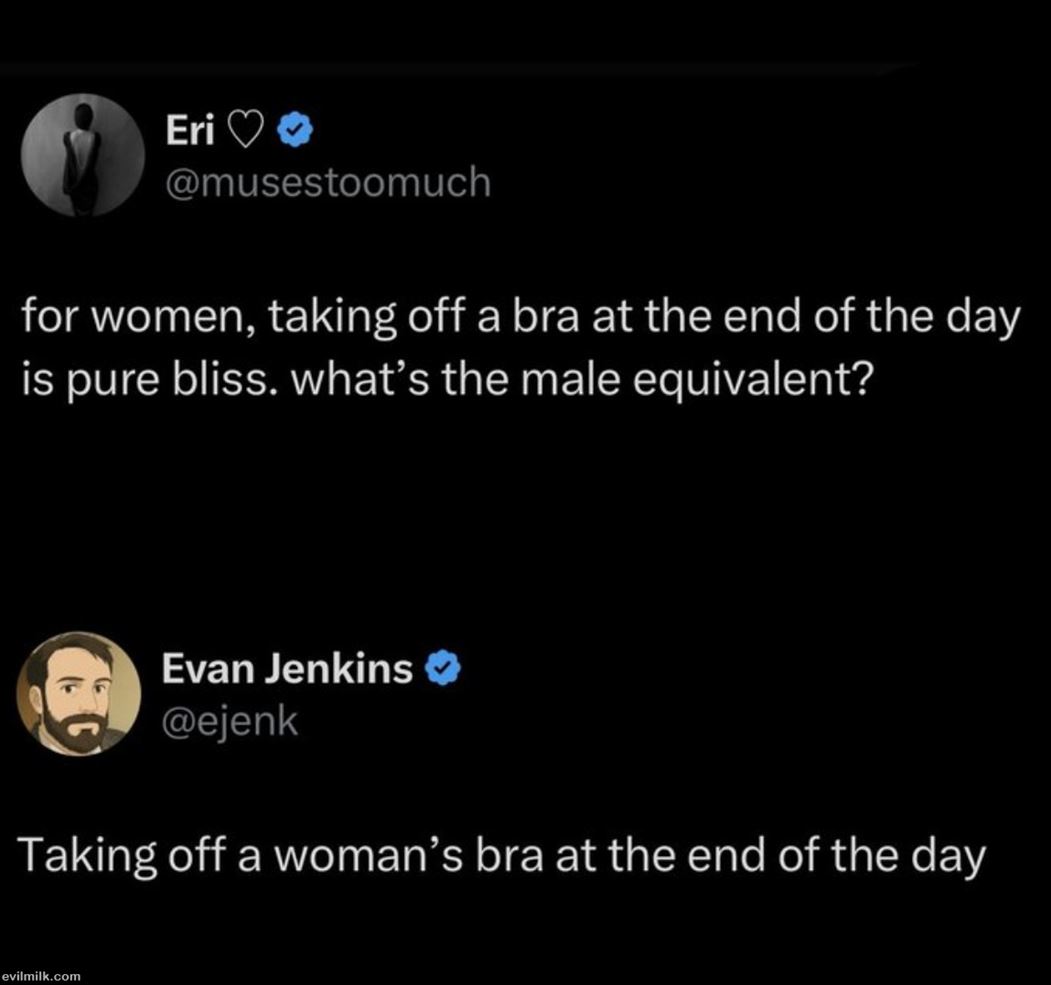Screen dimensions: 1051x985
Task: Click the Evan Jenkins display name
Action: click(x=288, y=668)
